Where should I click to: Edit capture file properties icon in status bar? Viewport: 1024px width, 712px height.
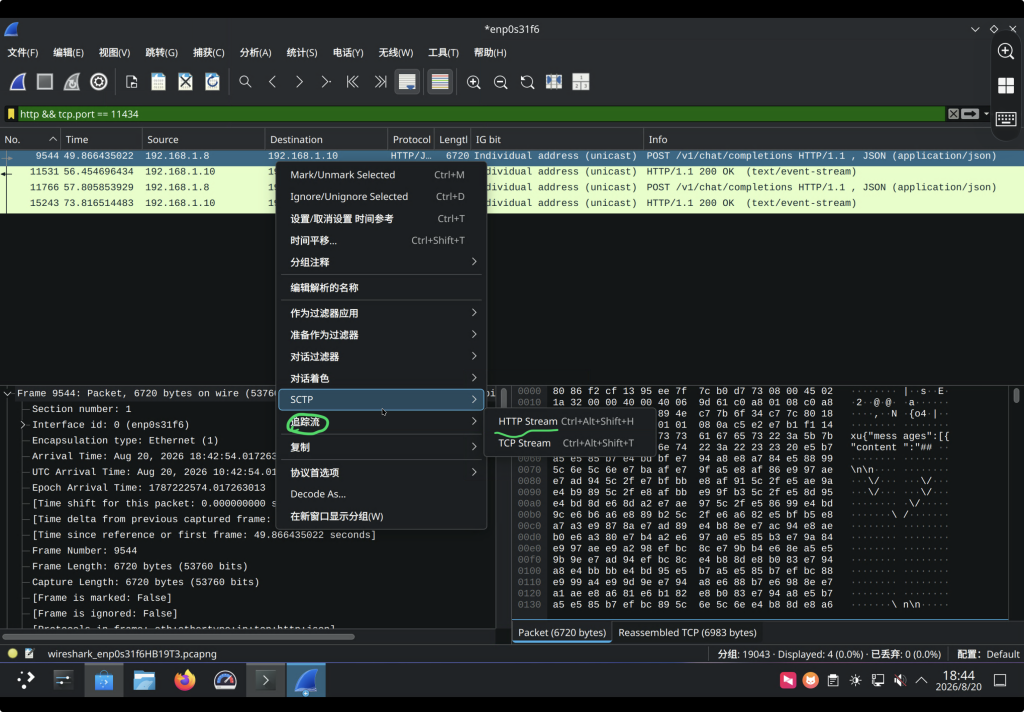click(29, 653)
